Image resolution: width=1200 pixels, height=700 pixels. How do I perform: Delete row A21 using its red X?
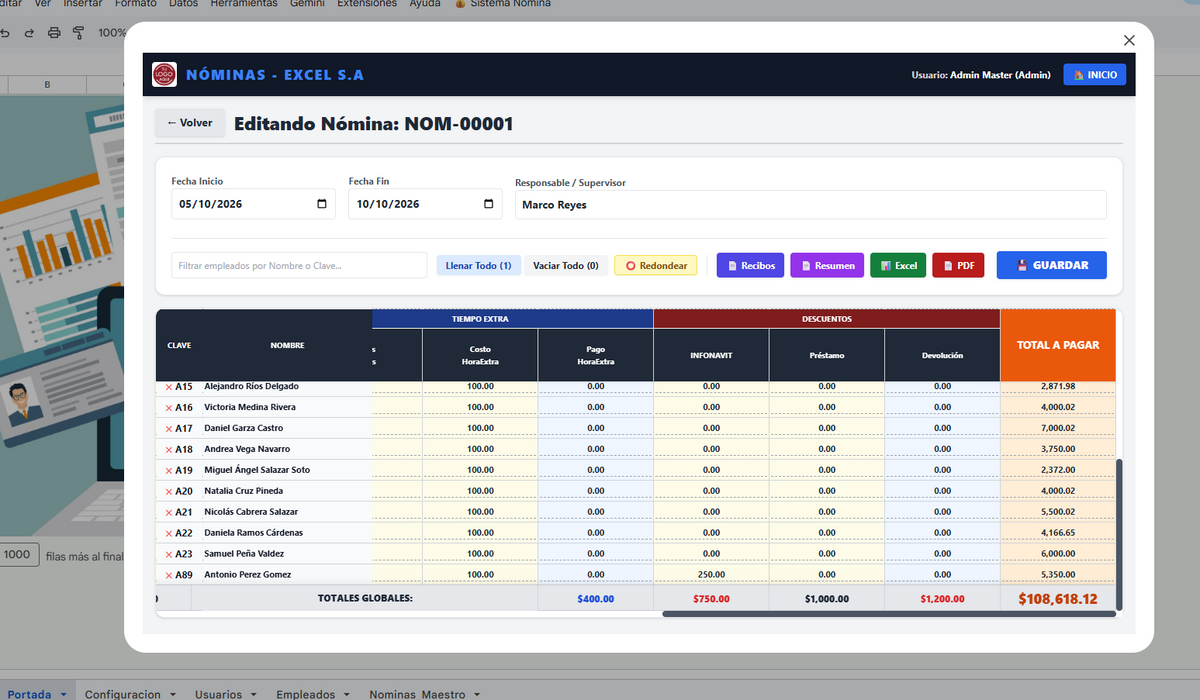(x=168, y=513)
